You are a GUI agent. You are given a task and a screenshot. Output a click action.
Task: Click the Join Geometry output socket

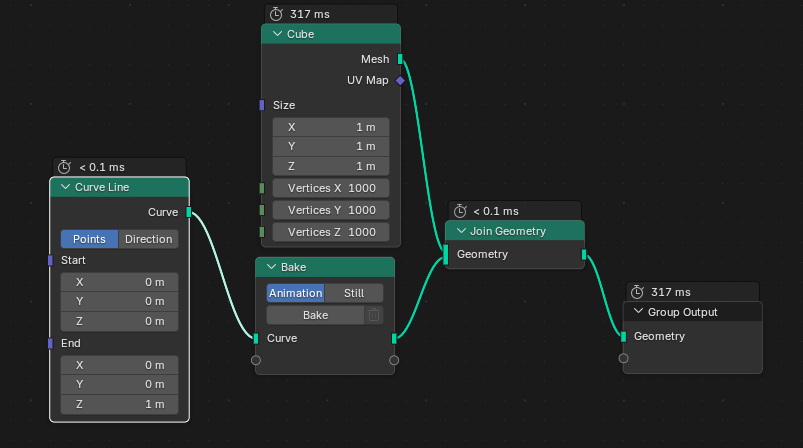[584, 254]
